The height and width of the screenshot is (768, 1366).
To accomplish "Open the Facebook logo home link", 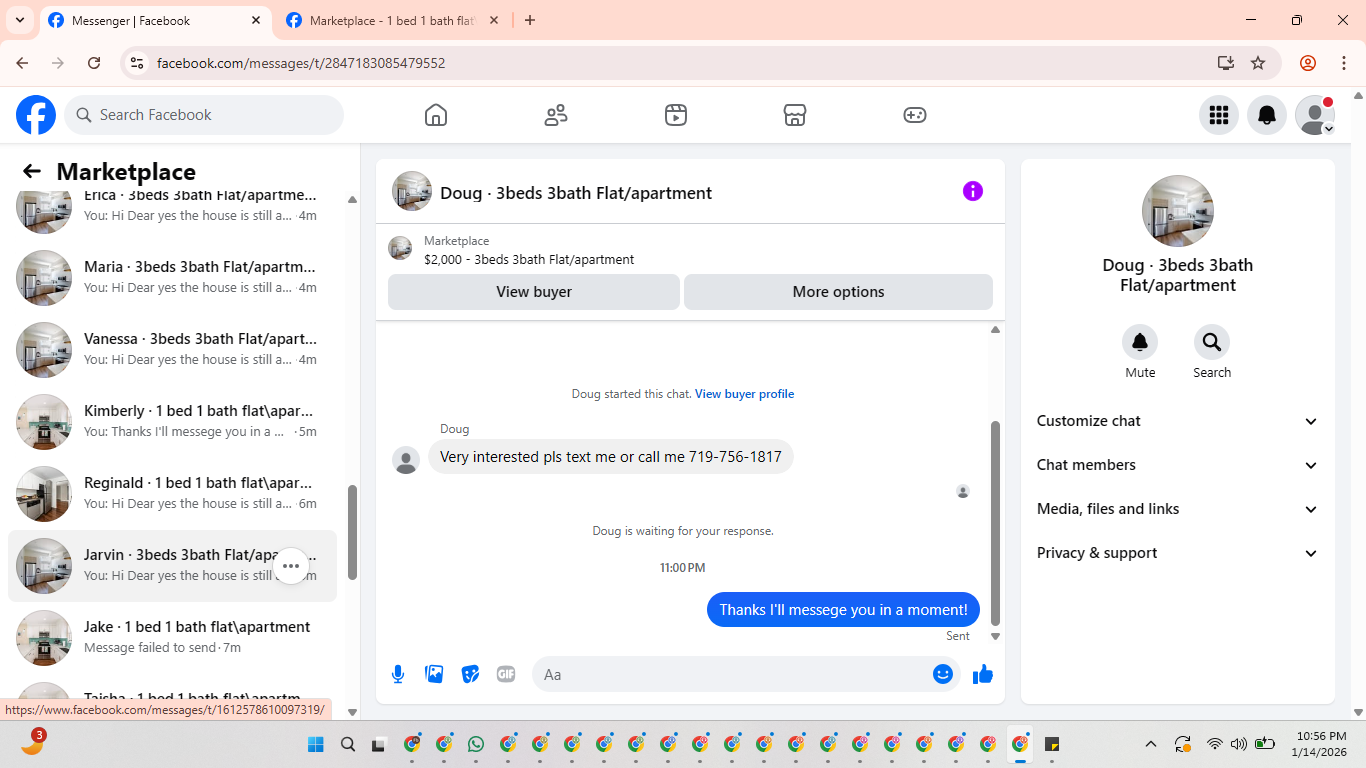I will tap(36, 115).
